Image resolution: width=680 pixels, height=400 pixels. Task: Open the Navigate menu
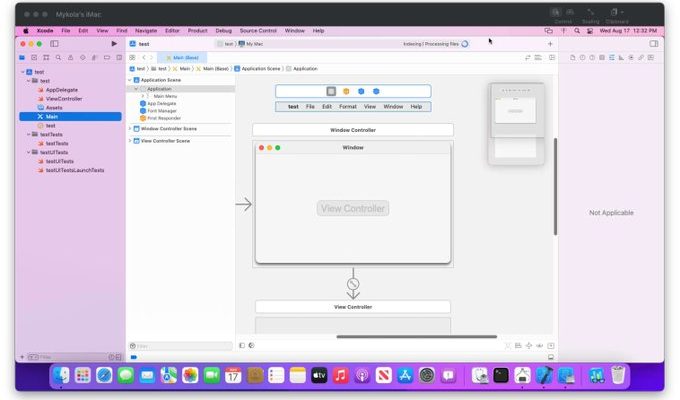(146, 31)
